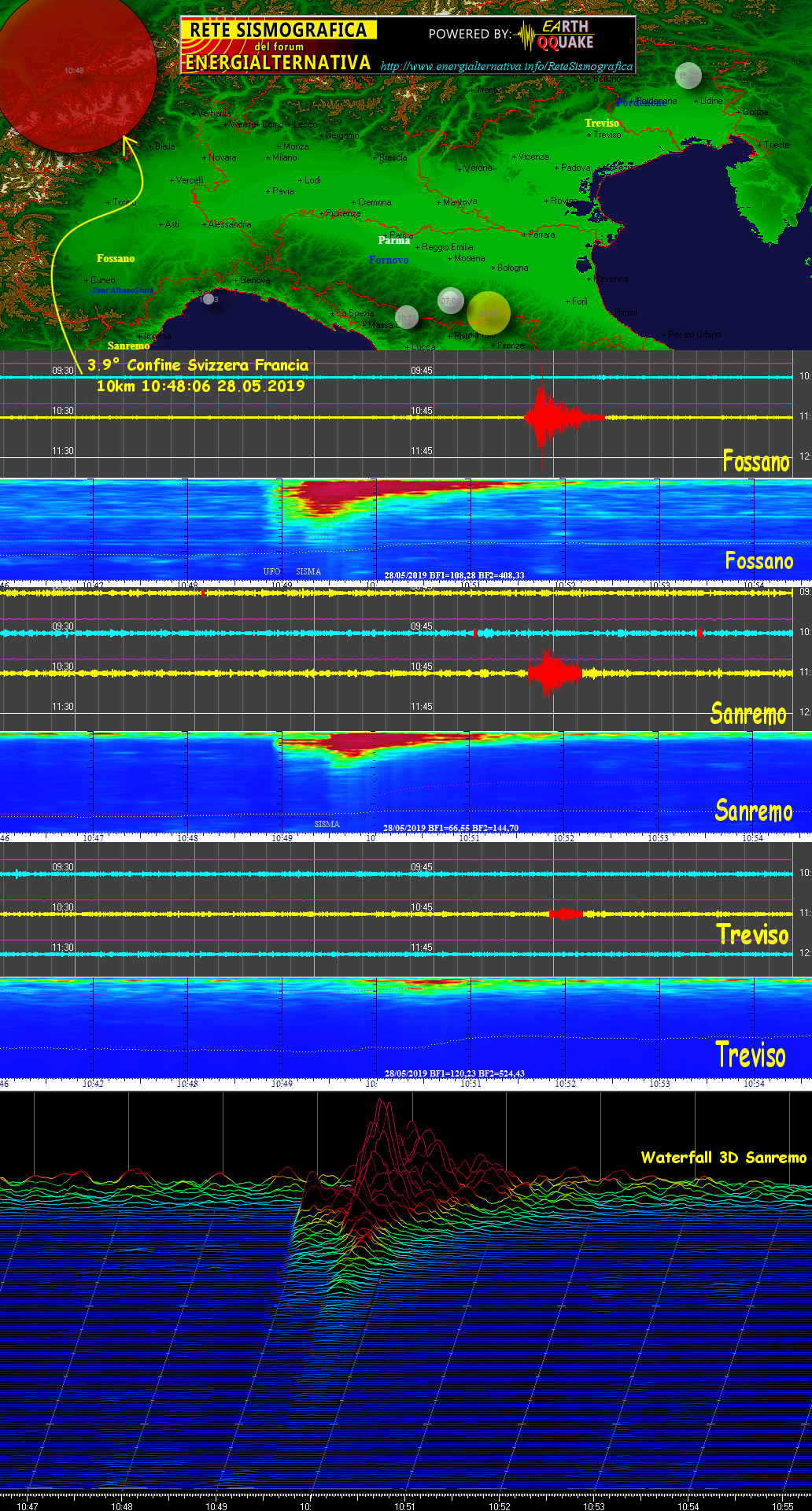Click the red peak of the 3D waterfall
The width and height of the screenshot is (812, 1511).
[x=383, y=1133]
